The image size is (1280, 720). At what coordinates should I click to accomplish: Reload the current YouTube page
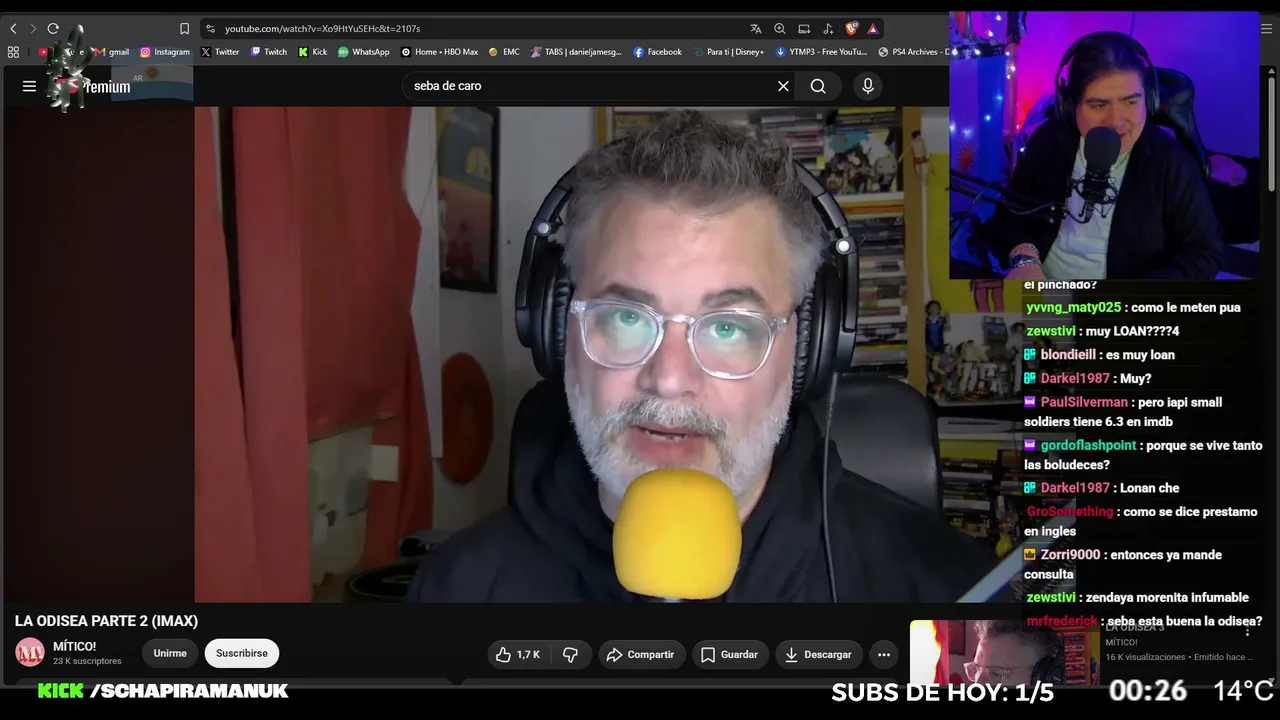53,29
